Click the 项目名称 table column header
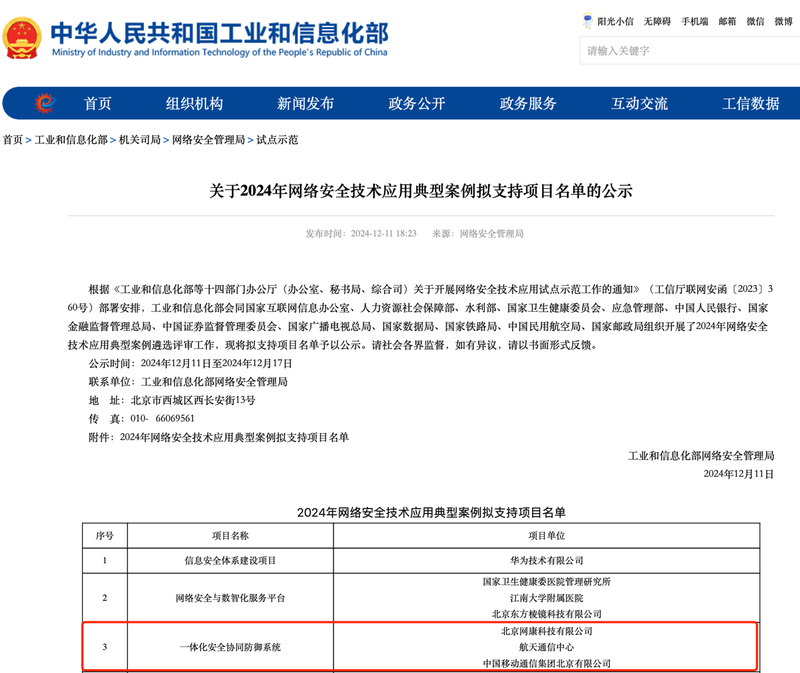The width and height of the screenshot is (800, 673). click(x=230, y=536)
